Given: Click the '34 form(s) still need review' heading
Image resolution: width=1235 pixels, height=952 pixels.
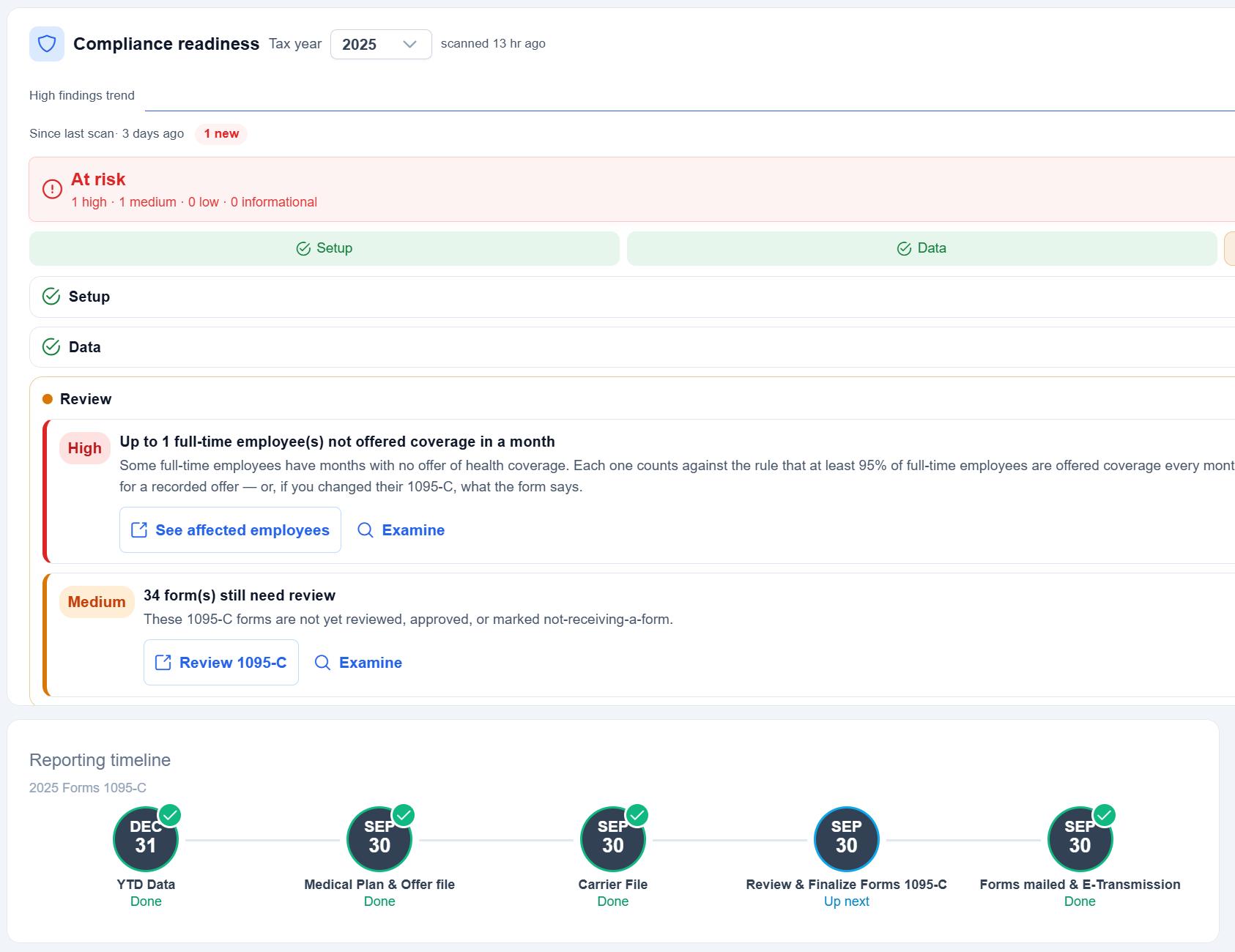Looking at the screenshot, I should (x=240, y=595).
